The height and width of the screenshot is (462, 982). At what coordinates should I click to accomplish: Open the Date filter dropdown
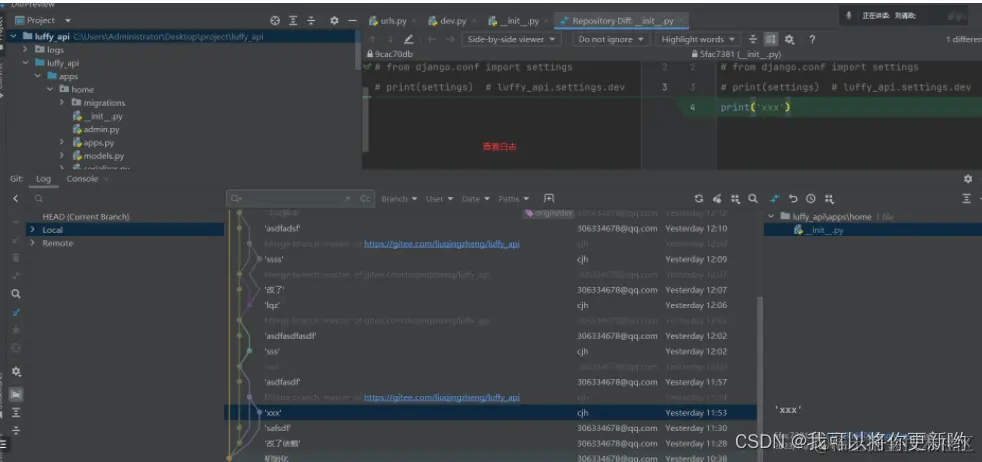pyautogui.click(x=475, y=198)
